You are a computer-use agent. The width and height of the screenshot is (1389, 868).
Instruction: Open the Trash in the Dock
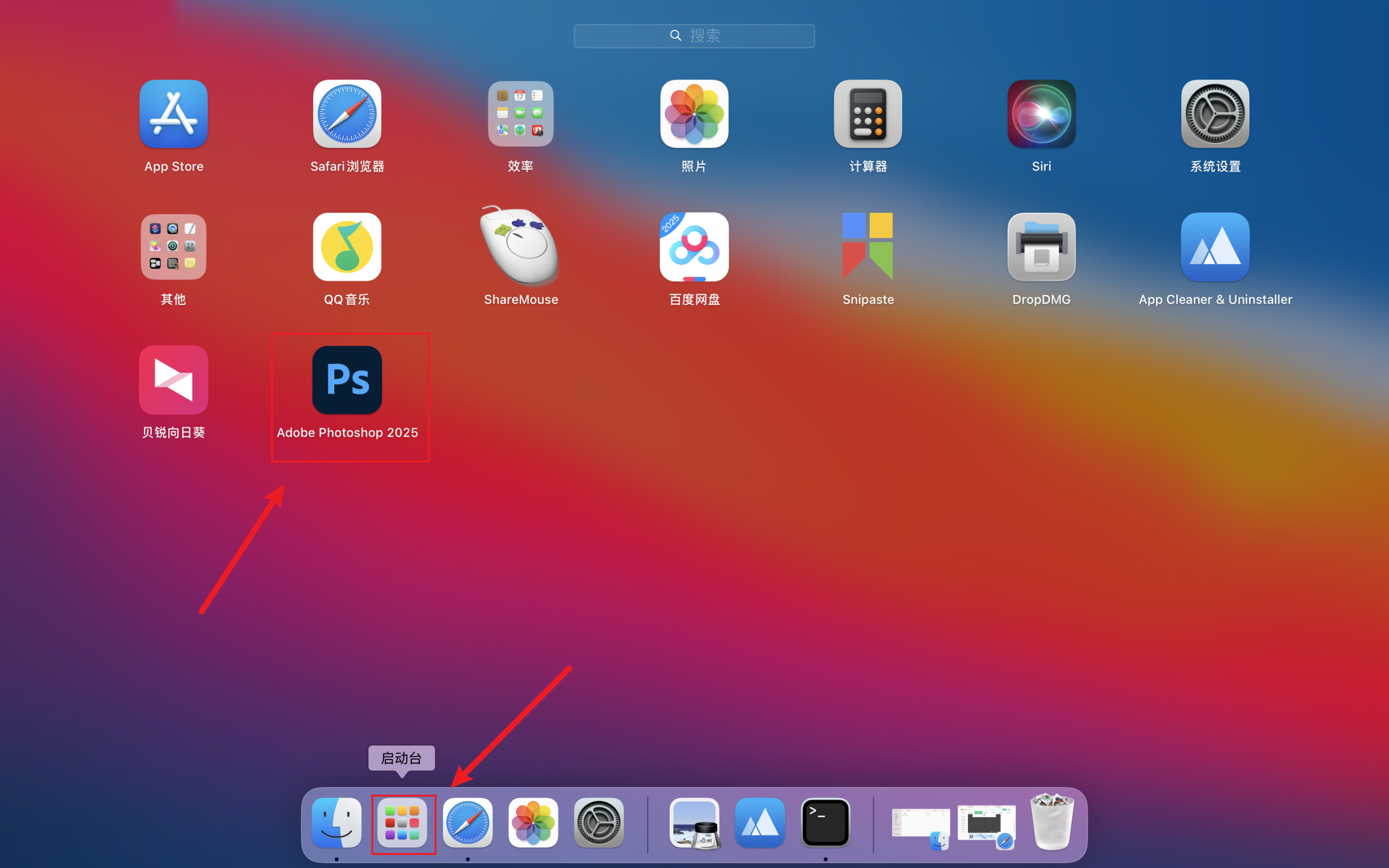1052,822
